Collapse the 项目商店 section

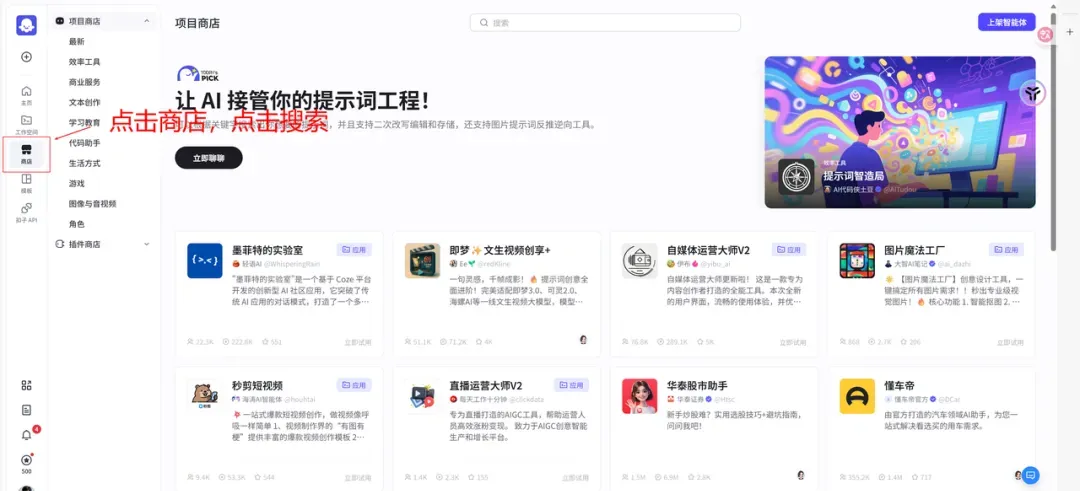coord(147,21)
